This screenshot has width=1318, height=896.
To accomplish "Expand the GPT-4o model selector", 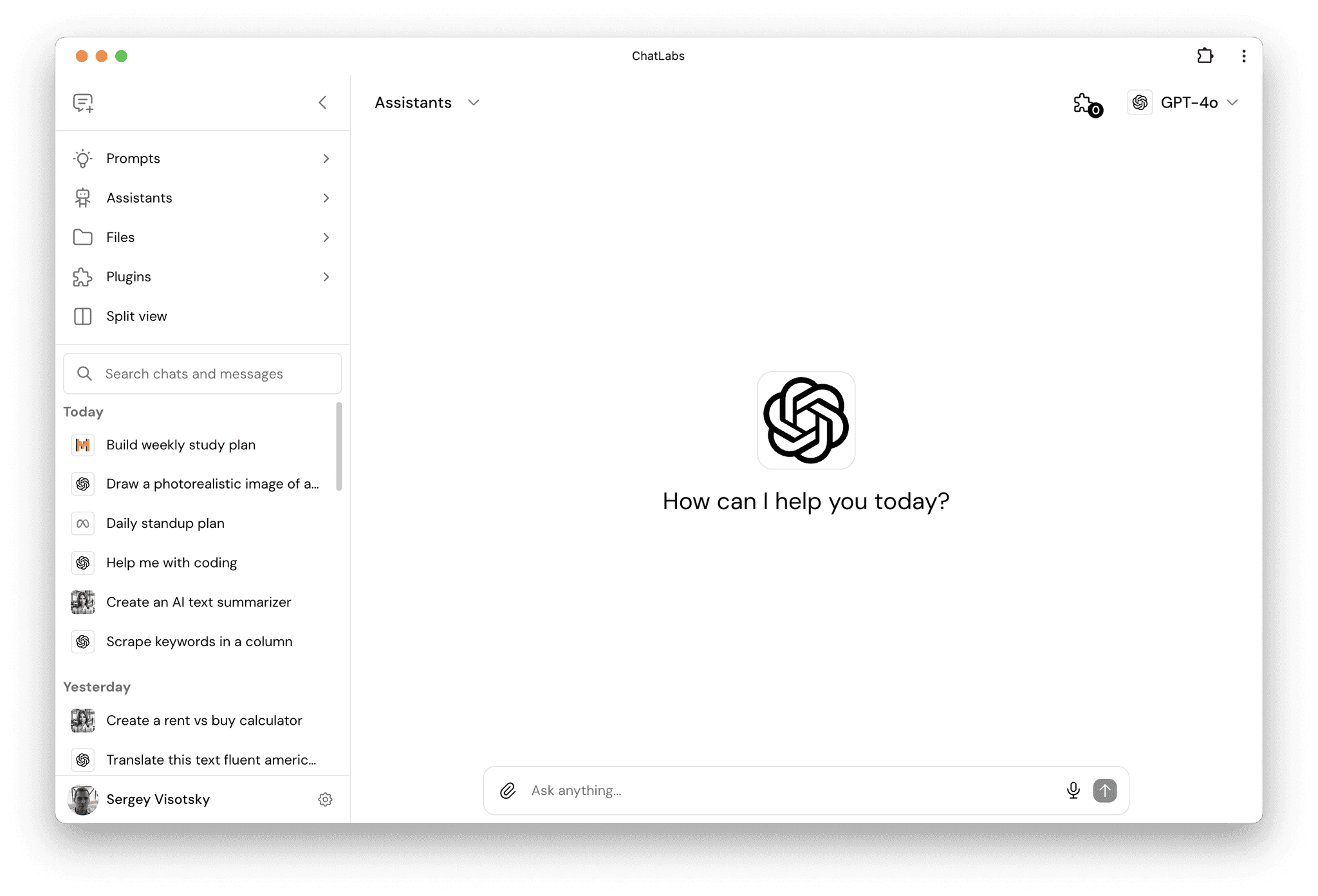I will tap(1185, 102).
